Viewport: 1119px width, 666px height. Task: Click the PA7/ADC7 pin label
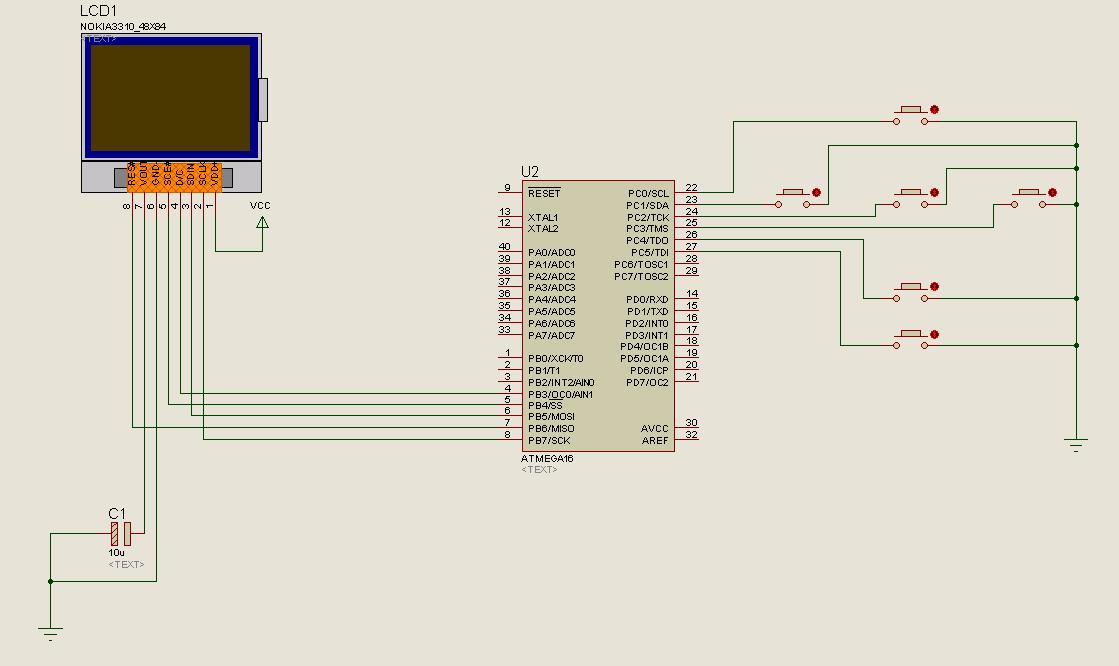click(552, 335)
